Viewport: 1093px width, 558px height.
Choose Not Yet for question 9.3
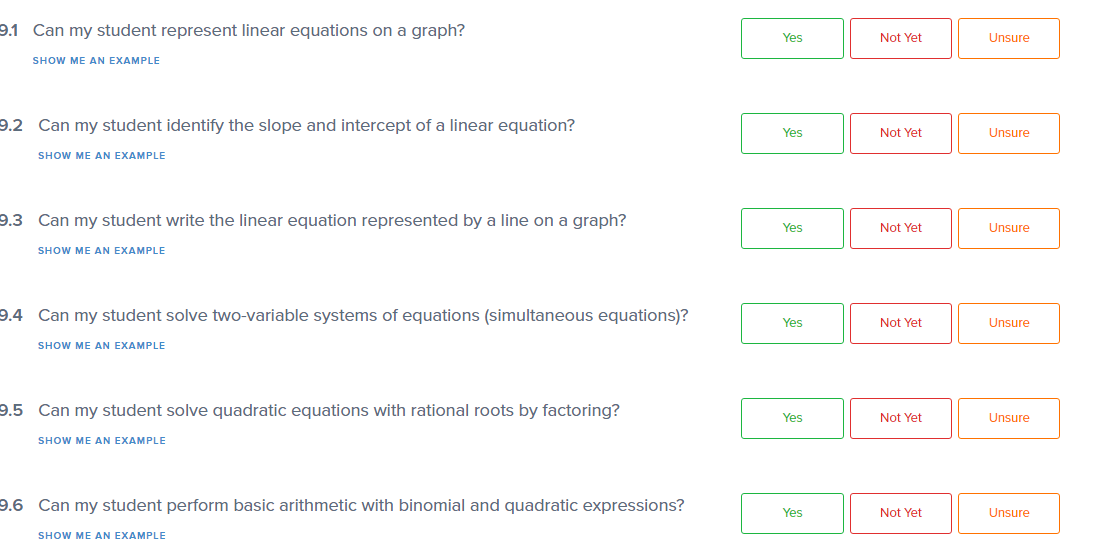click(900, 228)
